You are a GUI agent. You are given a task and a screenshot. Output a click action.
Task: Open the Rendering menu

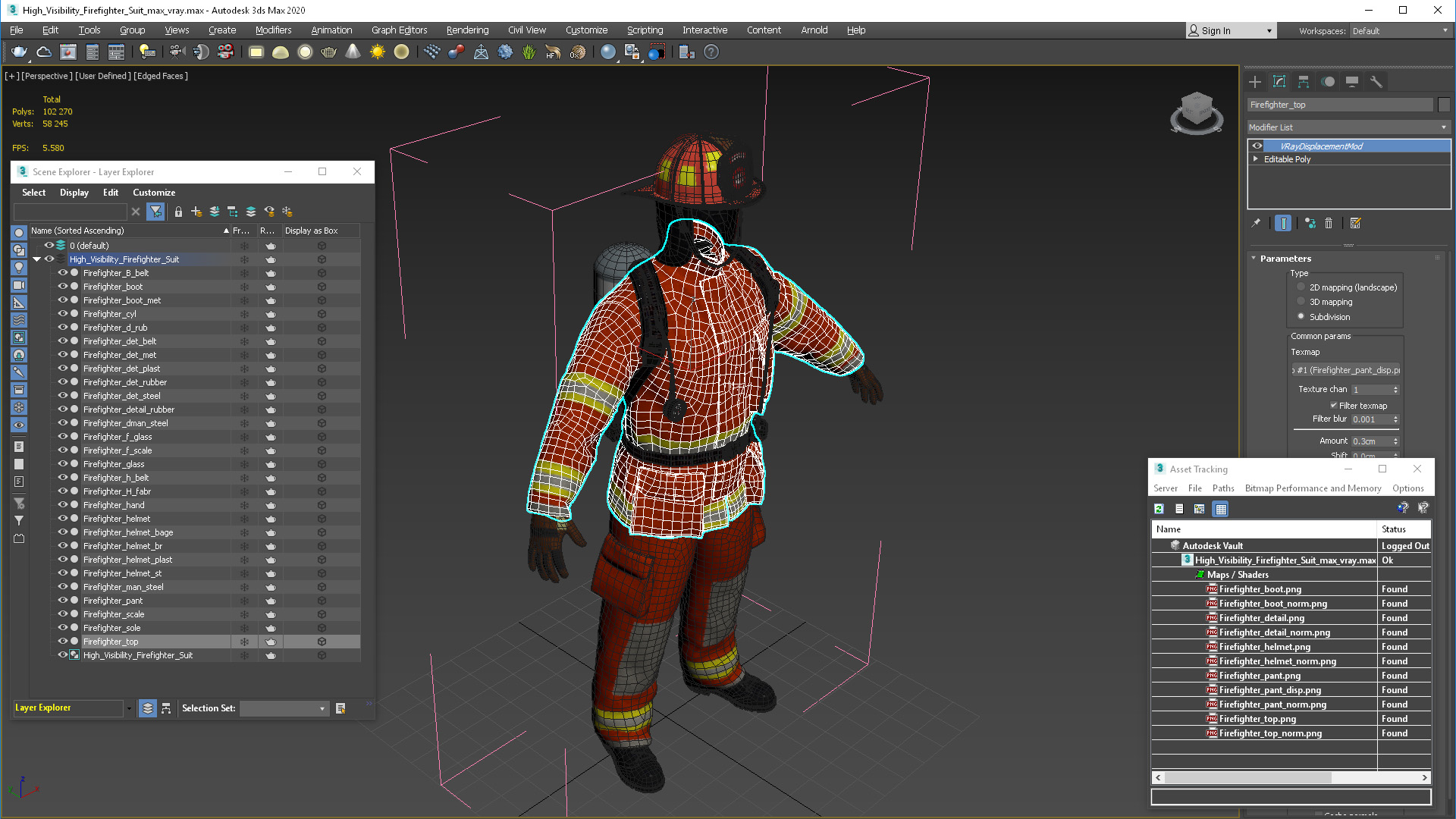[467, 30]
